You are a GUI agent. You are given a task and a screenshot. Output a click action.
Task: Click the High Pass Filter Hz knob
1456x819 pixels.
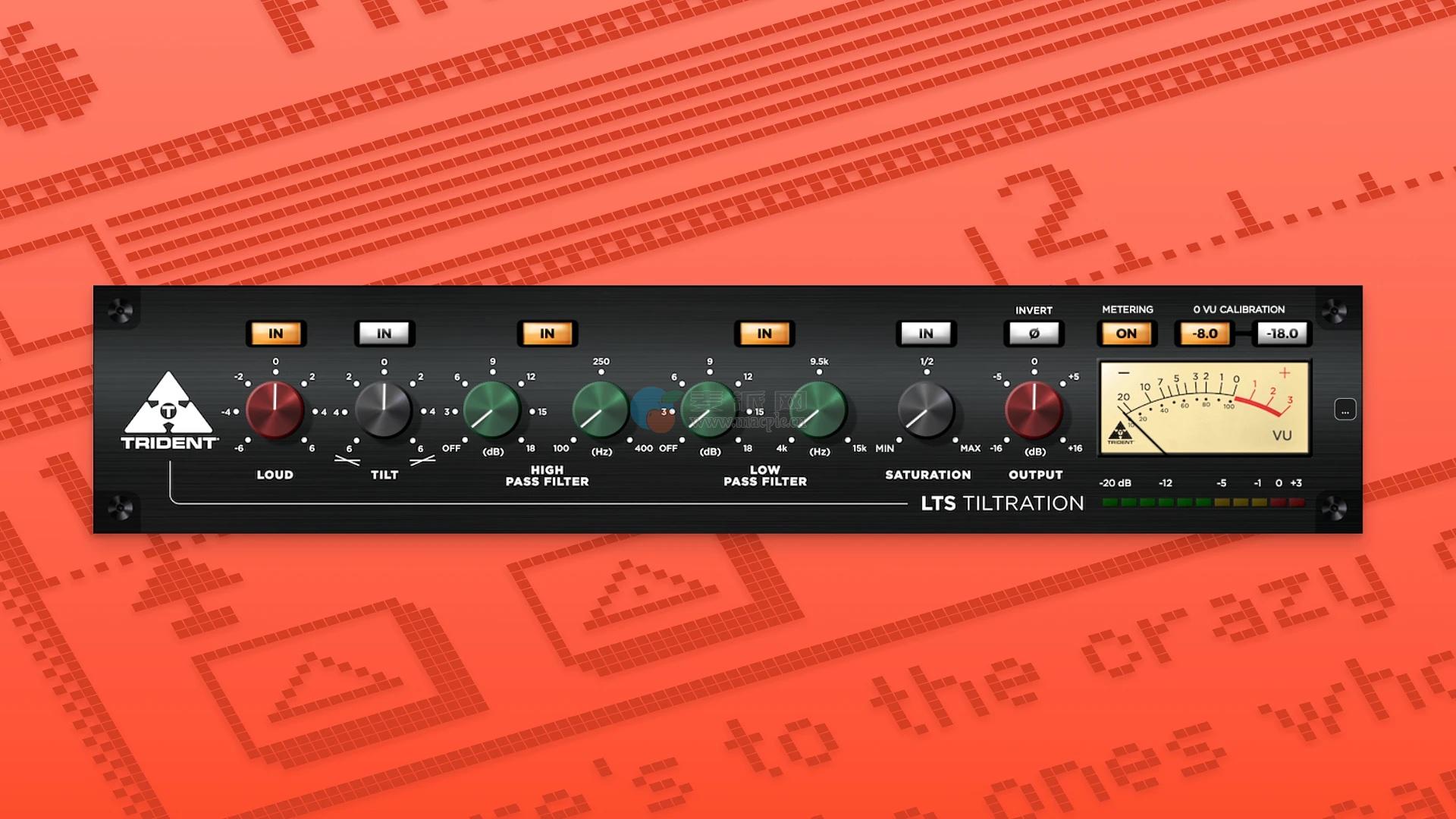pyautogui.click(x=601, y=410)
